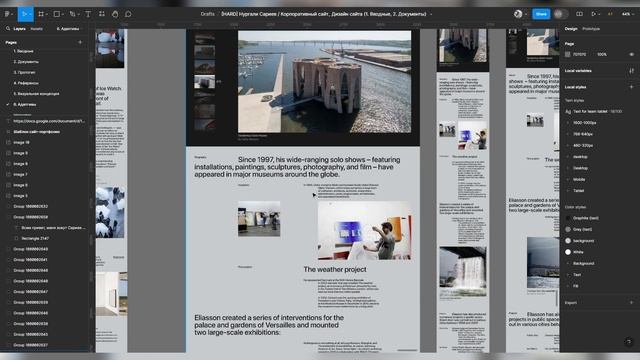The width and height of the screenshot is (640, 360).
Task: Open Move tool options chevron
Action: coord(31,14)
